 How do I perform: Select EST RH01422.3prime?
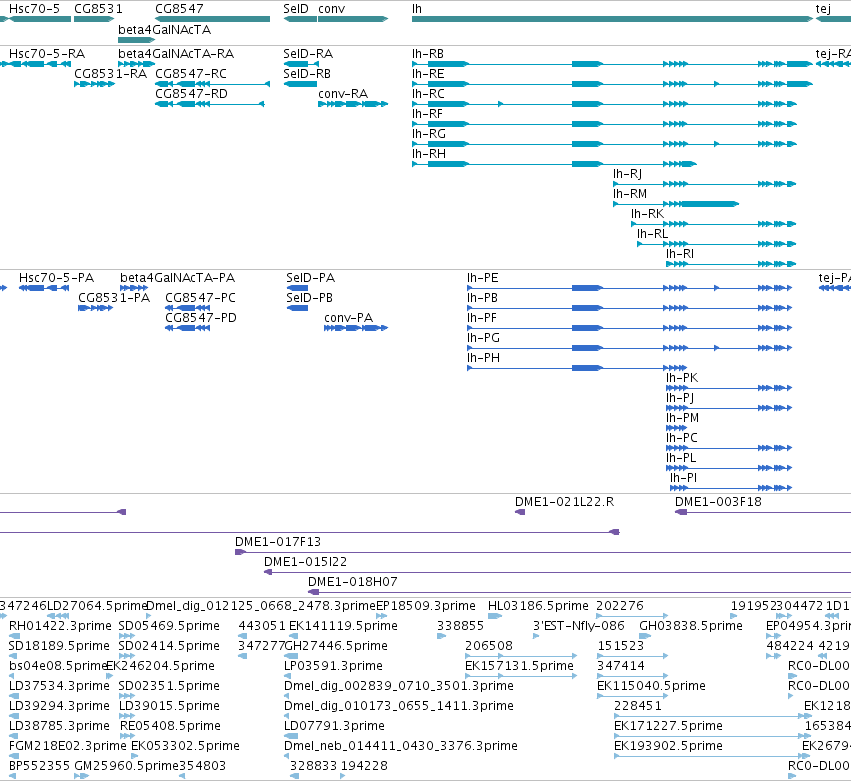pos(15,636)
